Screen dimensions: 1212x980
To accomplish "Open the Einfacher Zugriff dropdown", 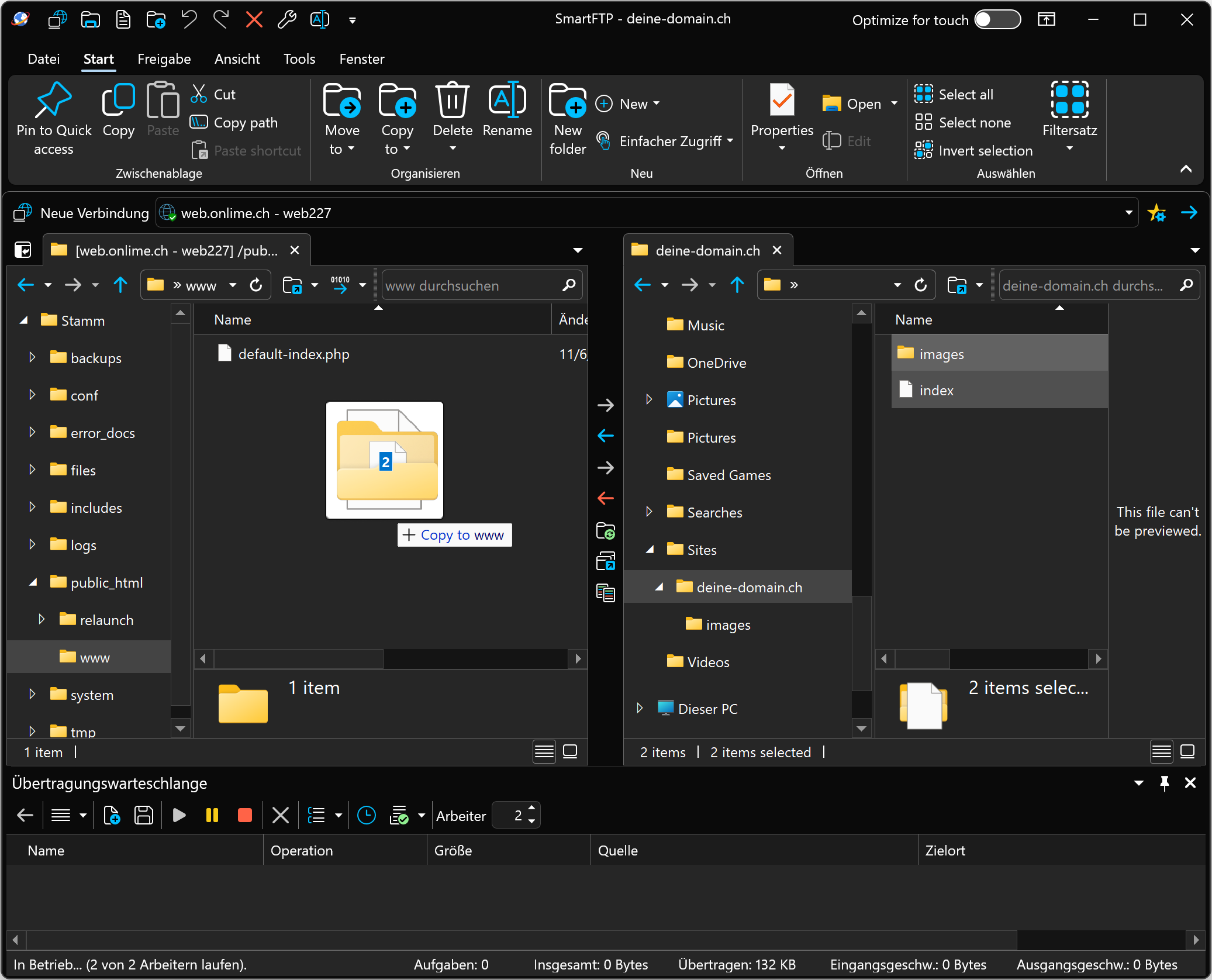I will [665, 141].
